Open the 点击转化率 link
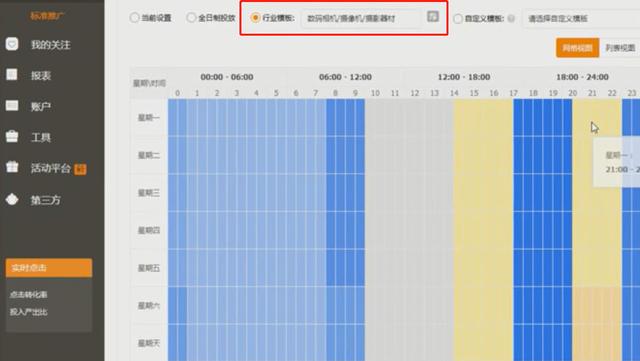This screenshot has height=361, width=640. 29,294
